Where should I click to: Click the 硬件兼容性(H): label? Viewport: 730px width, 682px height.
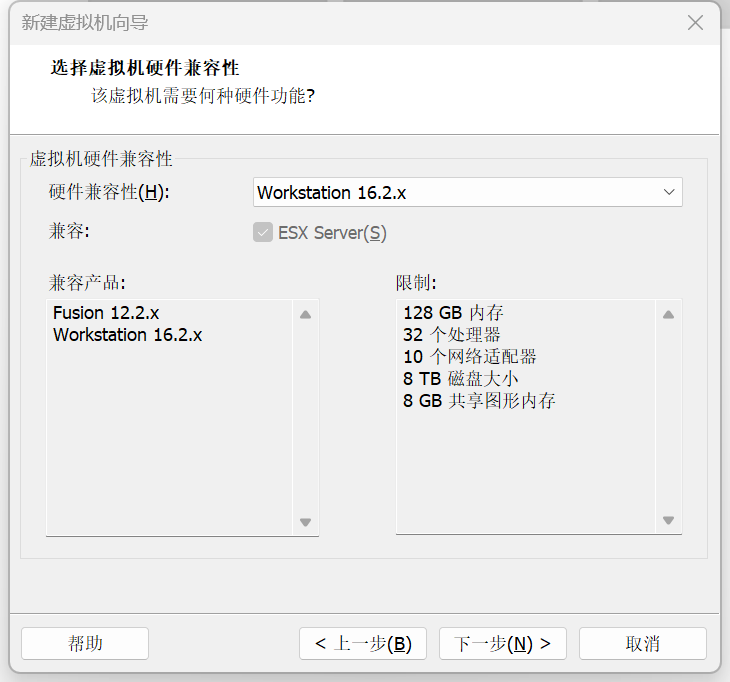[109, 192]
